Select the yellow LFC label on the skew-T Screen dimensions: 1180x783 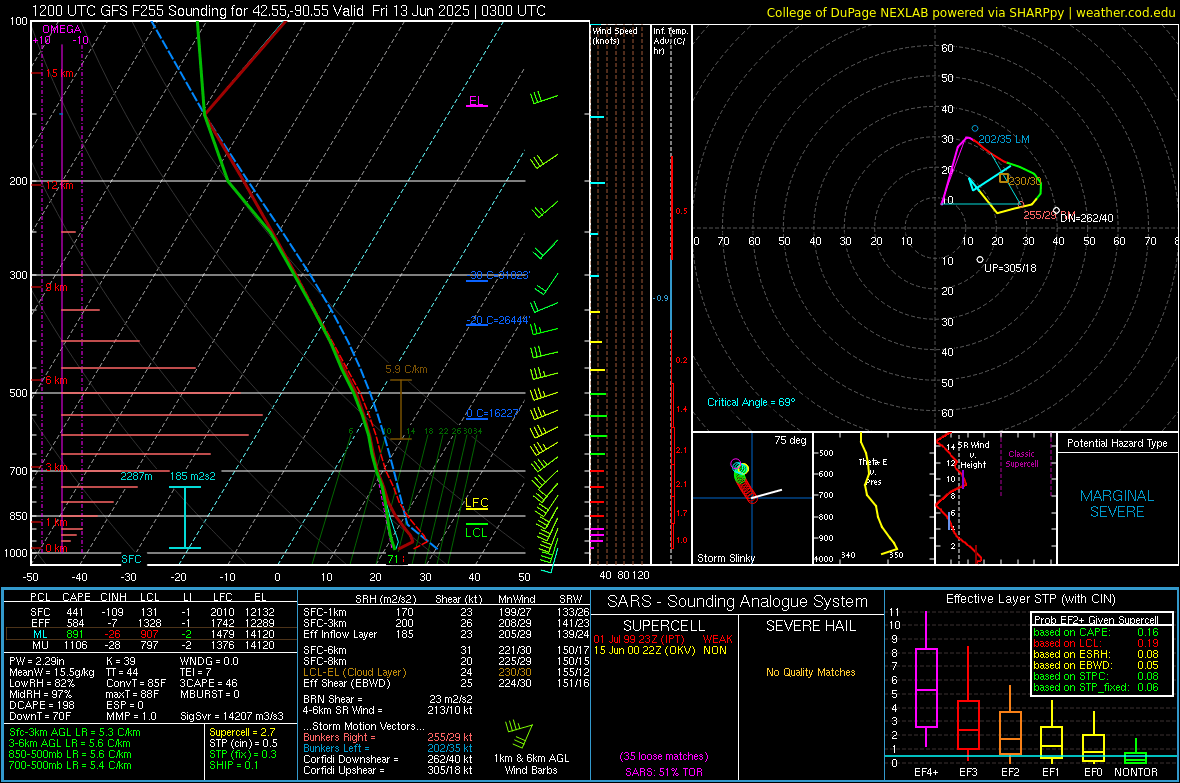pyautogui.click(x=476, y=502)
